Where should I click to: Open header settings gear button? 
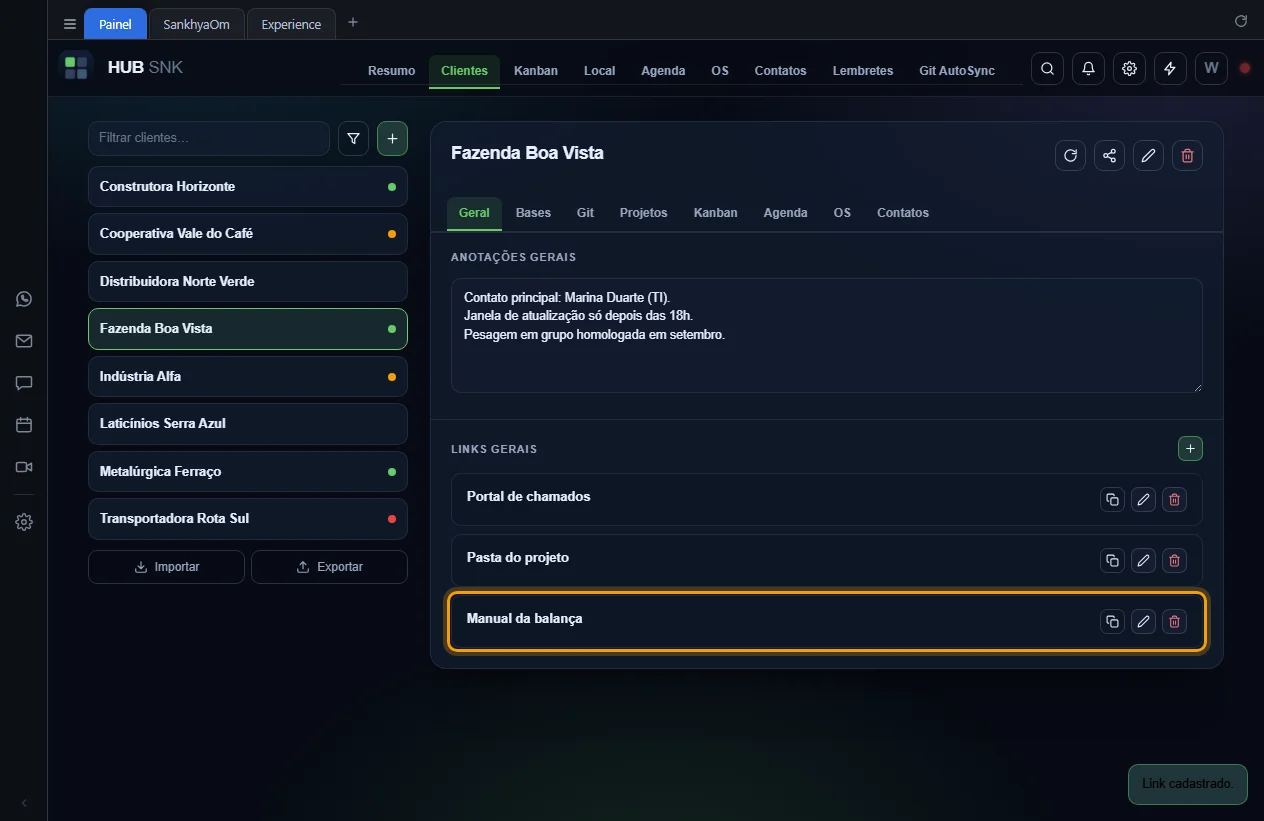(1129, 68)
